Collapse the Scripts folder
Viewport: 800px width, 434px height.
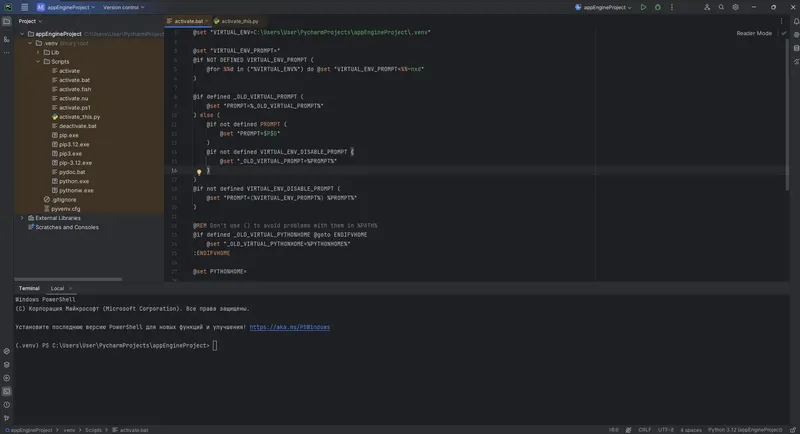click(38, 62)
